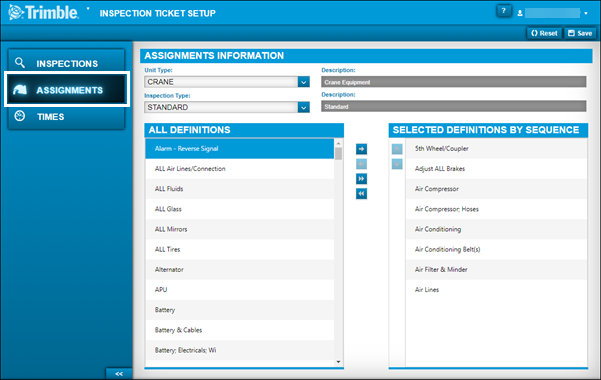Select Battery; Electricals; Wi definition
Viewport: 601px width, 380px height.
[x=240, y=350]
